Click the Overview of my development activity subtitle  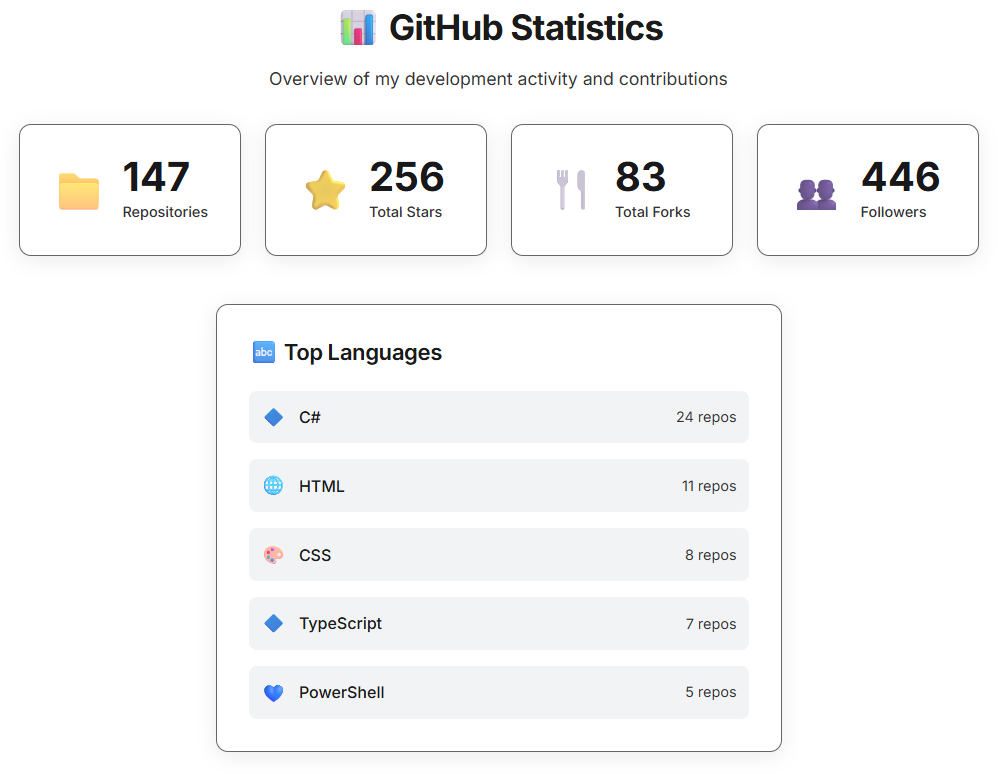498,79
